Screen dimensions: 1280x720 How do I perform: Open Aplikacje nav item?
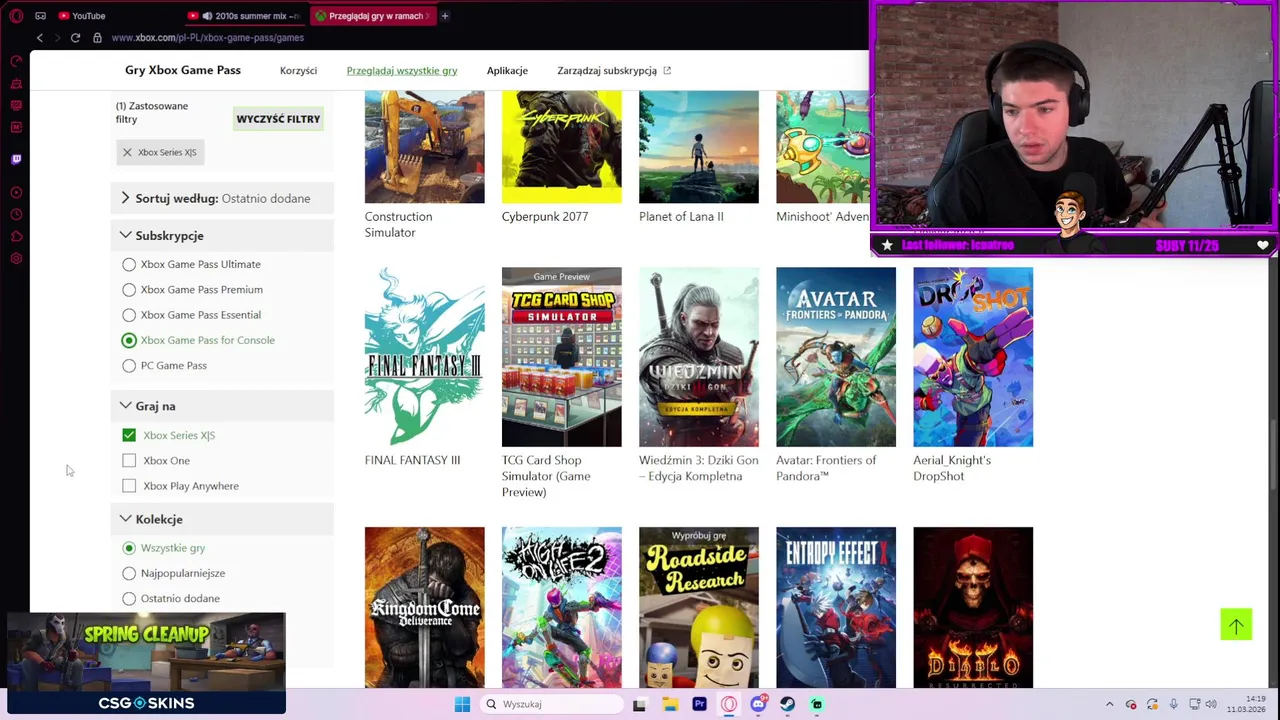click(507, 71)
